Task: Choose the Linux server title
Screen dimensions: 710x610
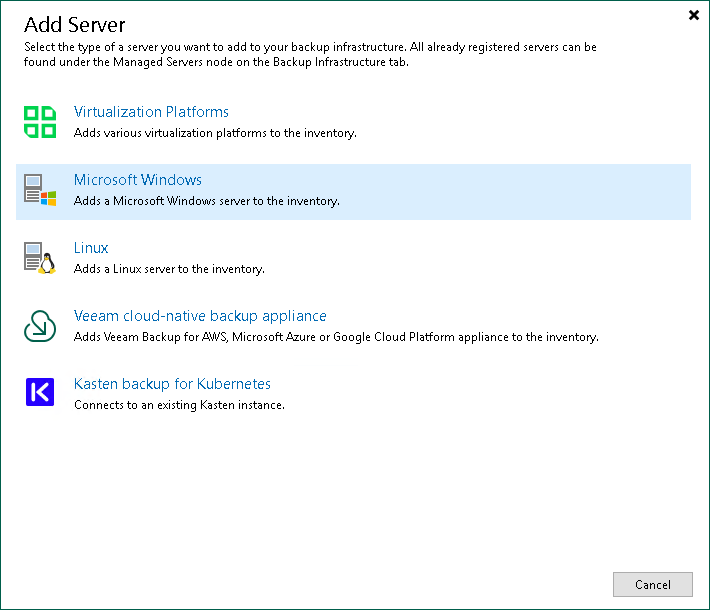Action: pyautogui.click(x=91, y=248)
